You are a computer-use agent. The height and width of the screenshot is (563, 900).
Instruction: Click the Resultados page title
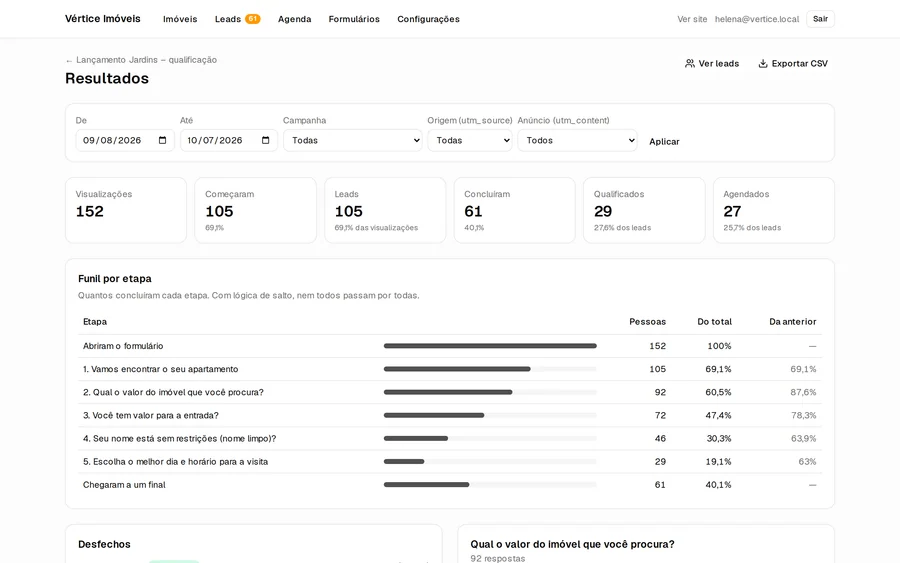click(107, 79)
